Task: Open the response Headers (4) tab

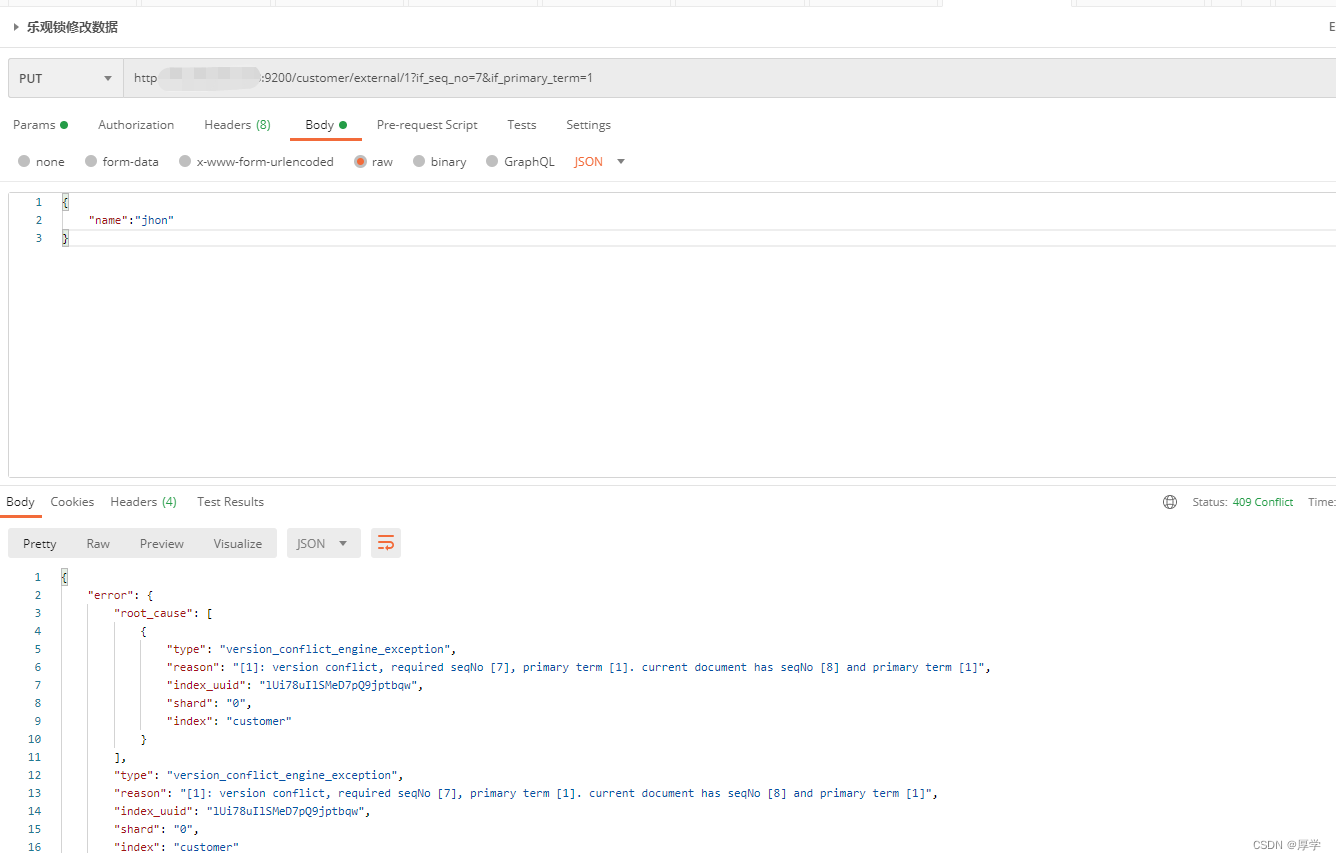Action: click(x=143, y=502)
